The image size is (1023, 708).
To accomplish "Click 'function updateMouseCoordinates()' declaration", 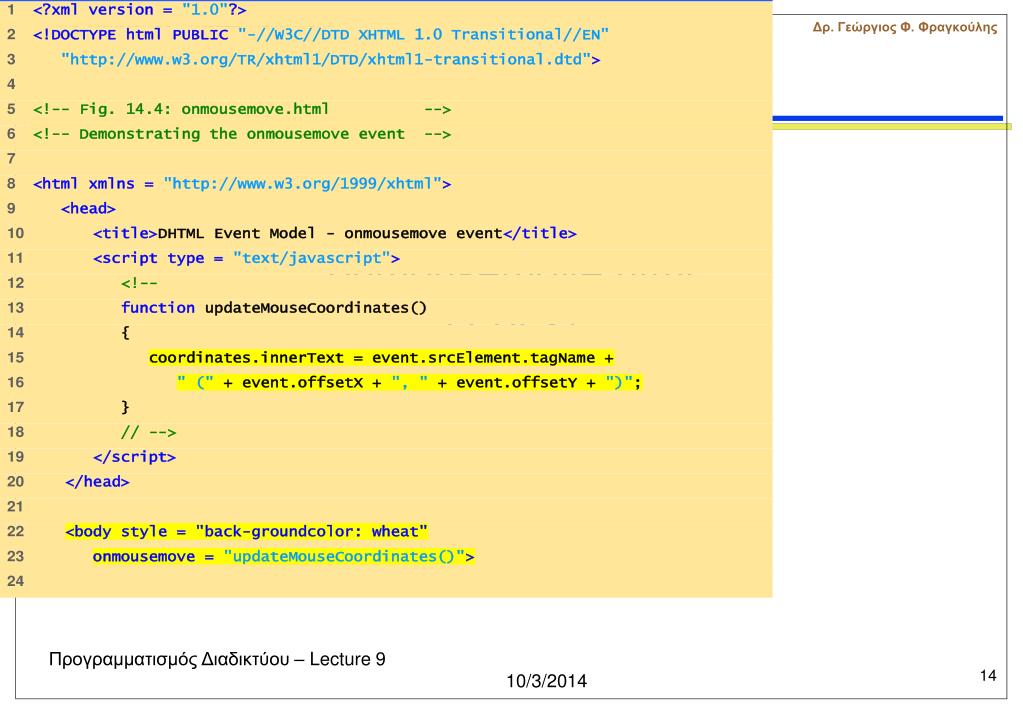I will (x=274, y=307).
